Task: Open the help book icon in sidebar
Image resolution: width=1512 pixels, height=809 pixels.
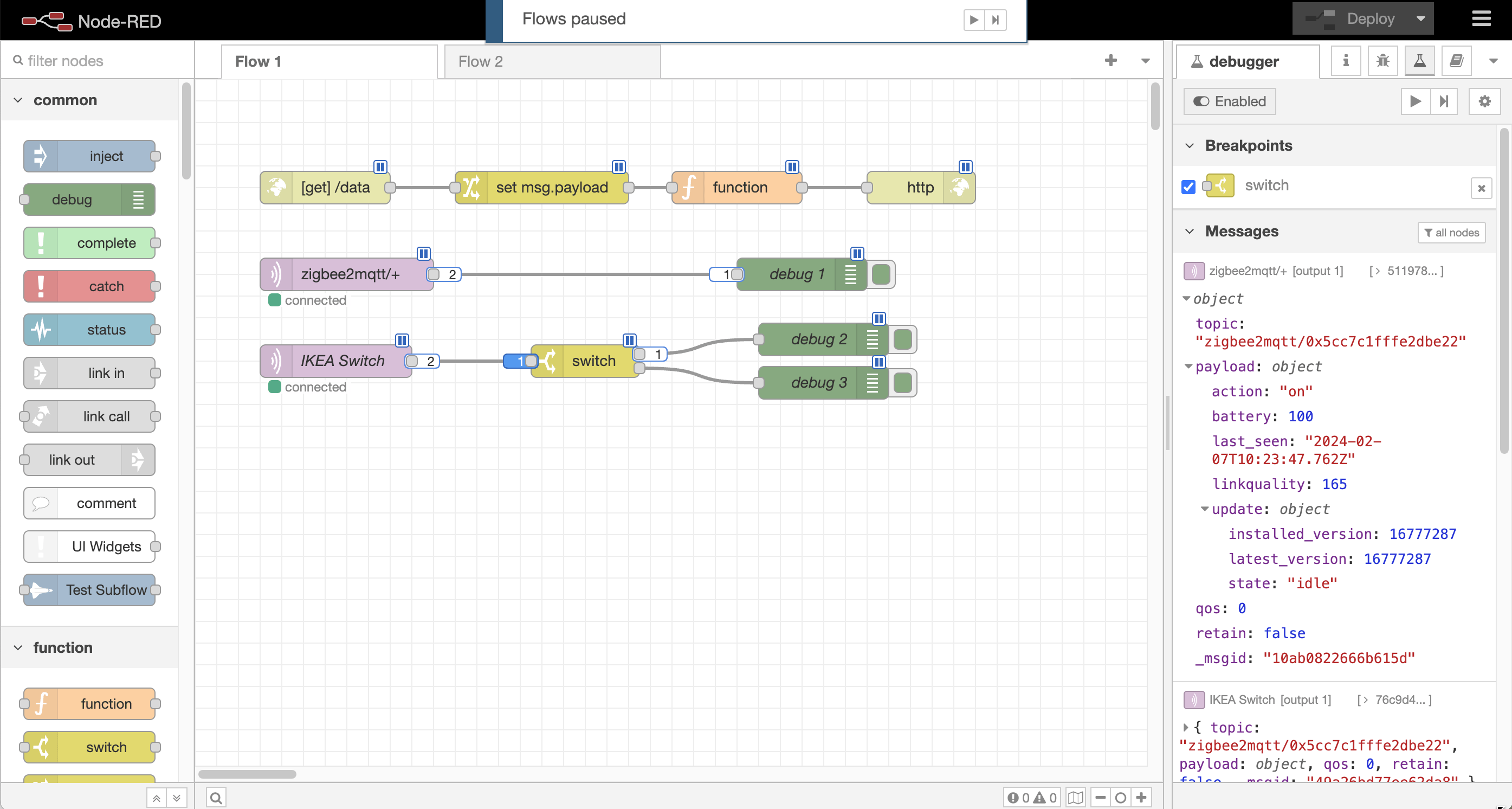Action: tap(1456, 61)
